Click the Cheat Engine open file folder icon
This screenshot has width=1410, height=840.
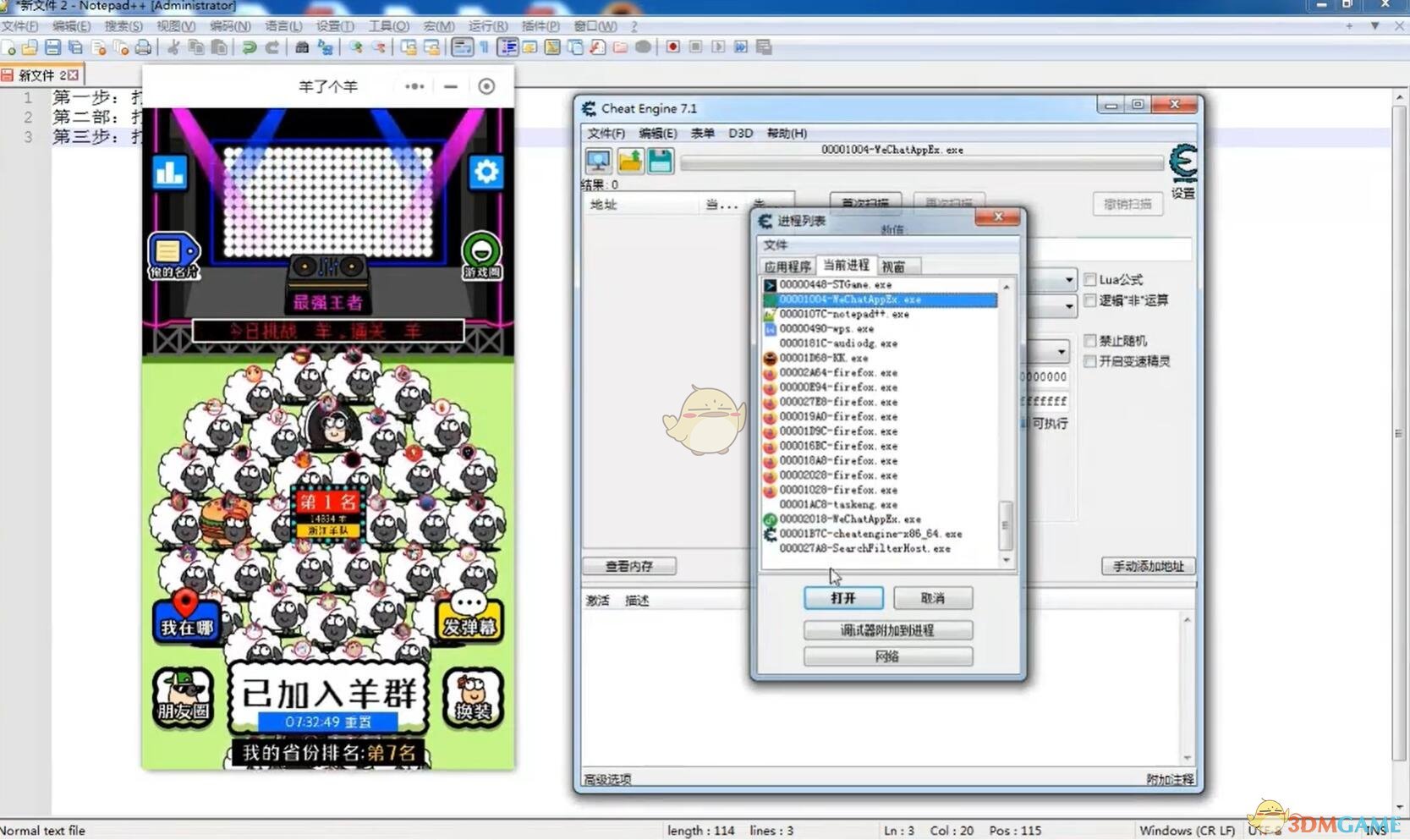(630, 161)
